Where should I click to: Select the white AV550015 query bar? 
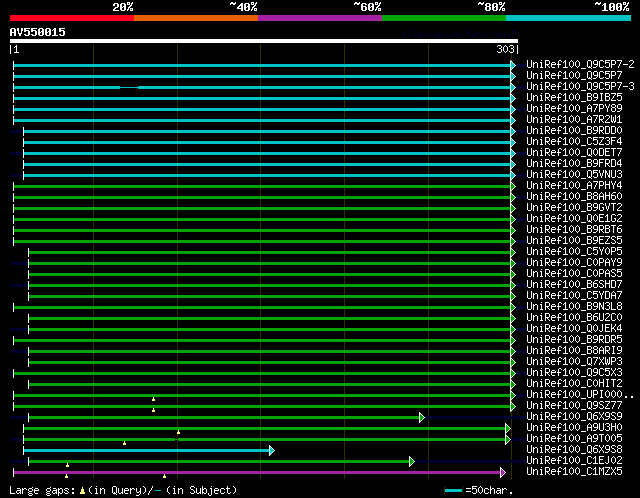coord(264,41)
